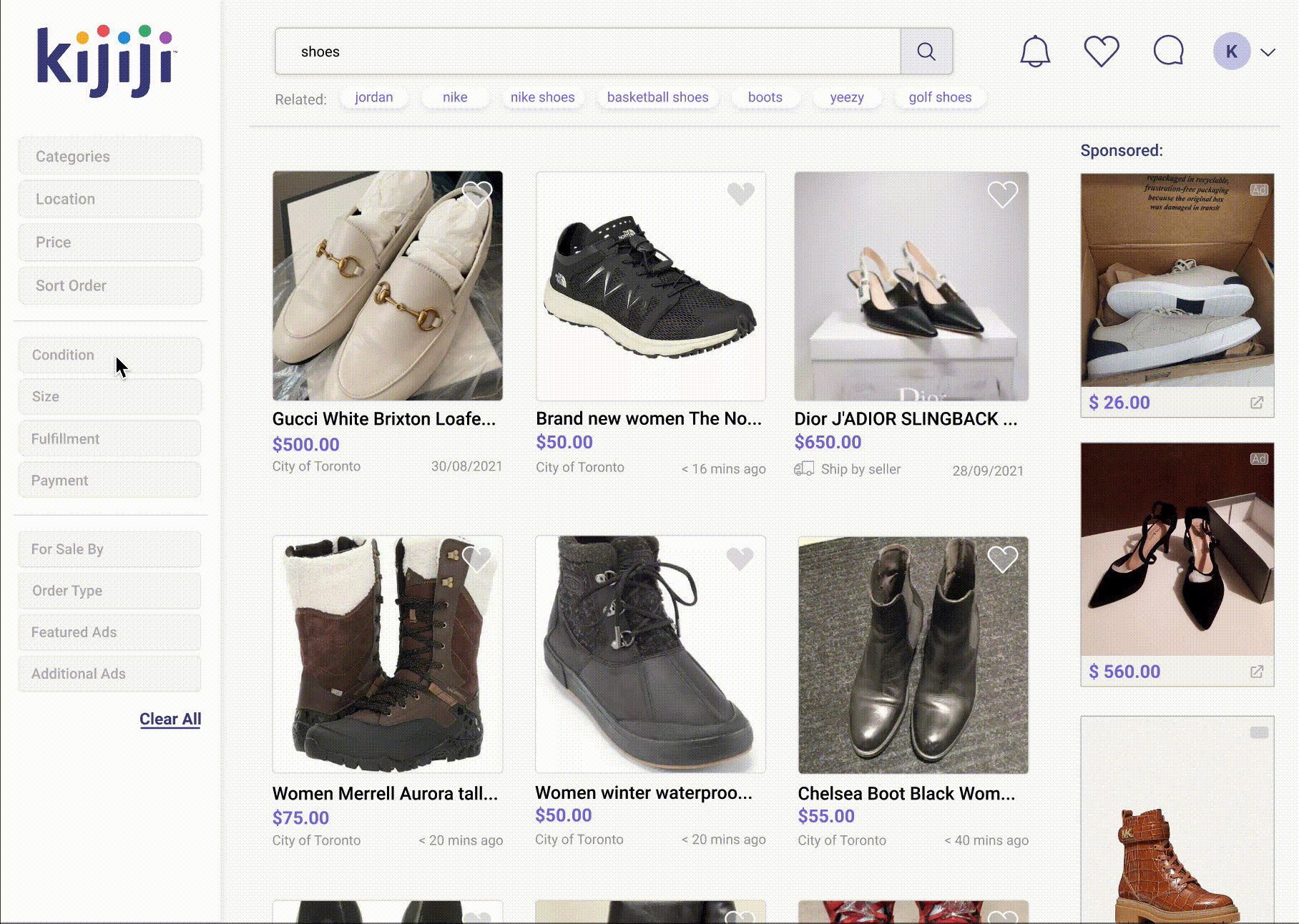
Task: Select the jordan related search
Action: click(374, 97)
